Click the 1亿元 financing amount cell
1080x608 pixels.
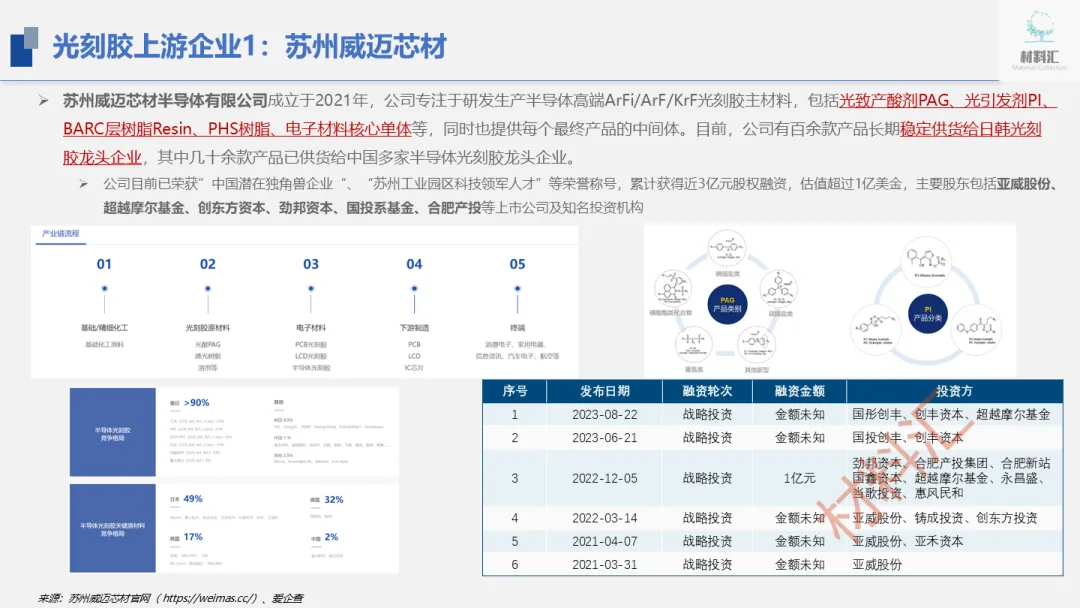click(x=800, y=478)
